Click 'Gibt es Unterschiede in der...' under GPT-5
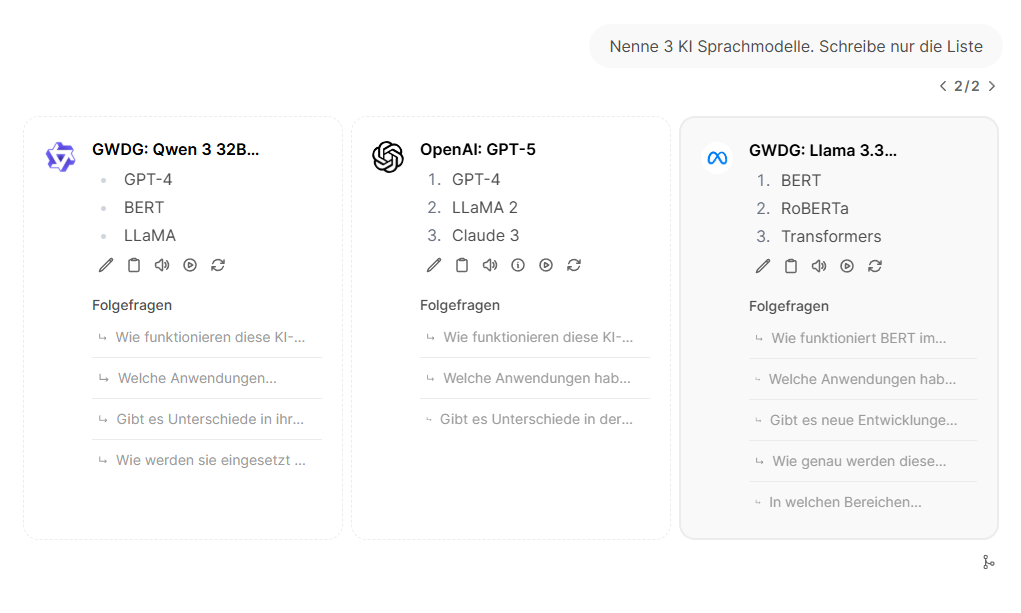 [535, 419]
